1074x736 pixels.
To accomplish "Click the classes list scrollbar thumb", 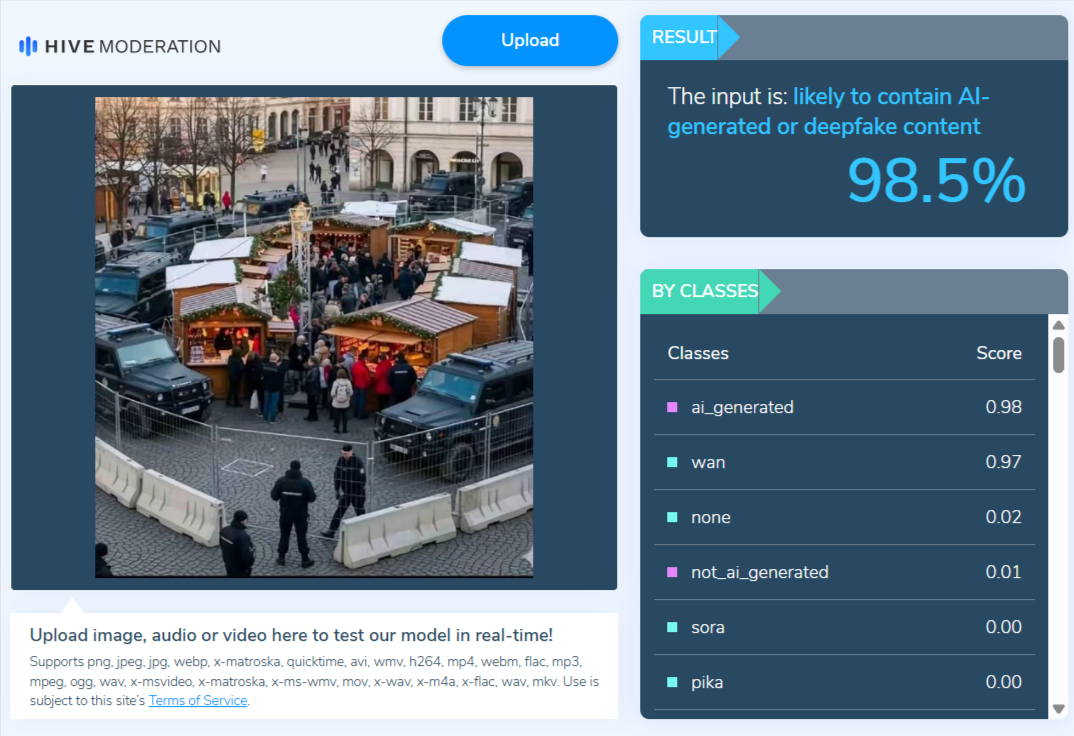I will 1058,355.
